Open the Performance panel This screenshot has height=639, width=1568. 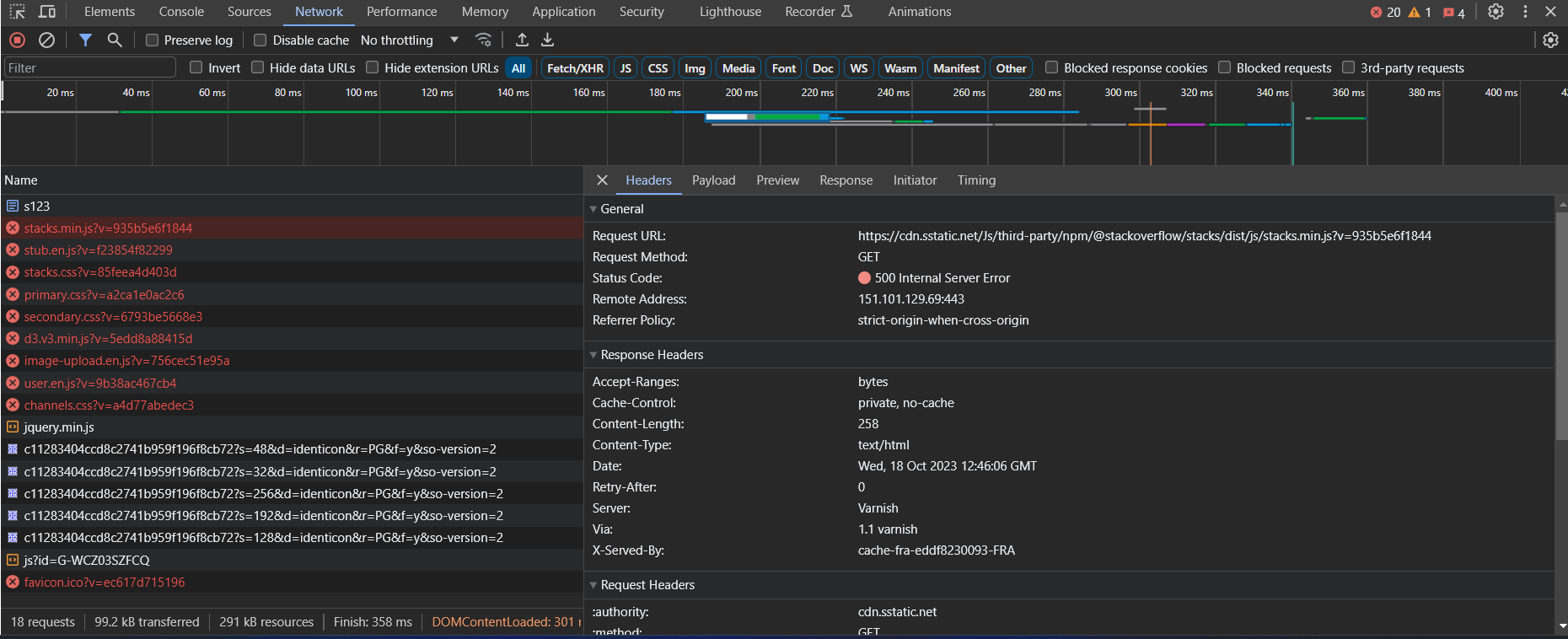pos(402,12)
